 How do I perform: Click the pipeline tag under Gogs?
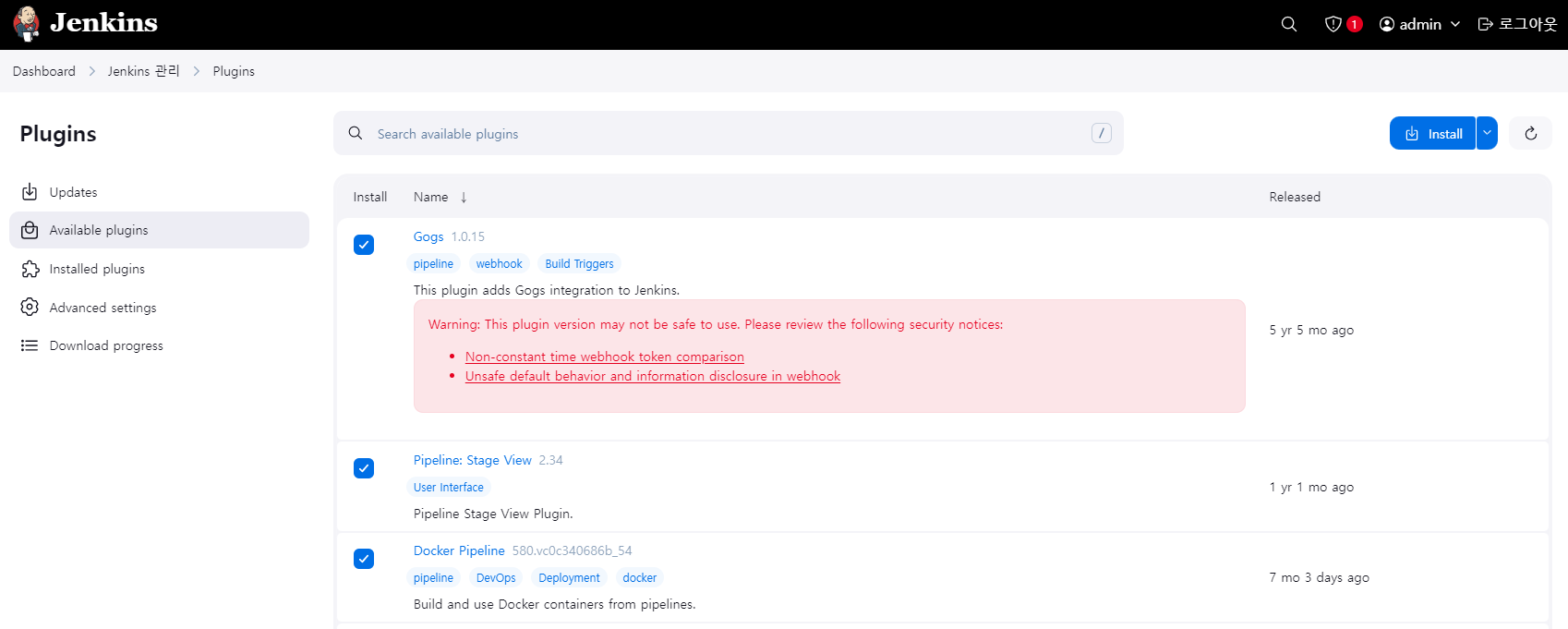433,263
